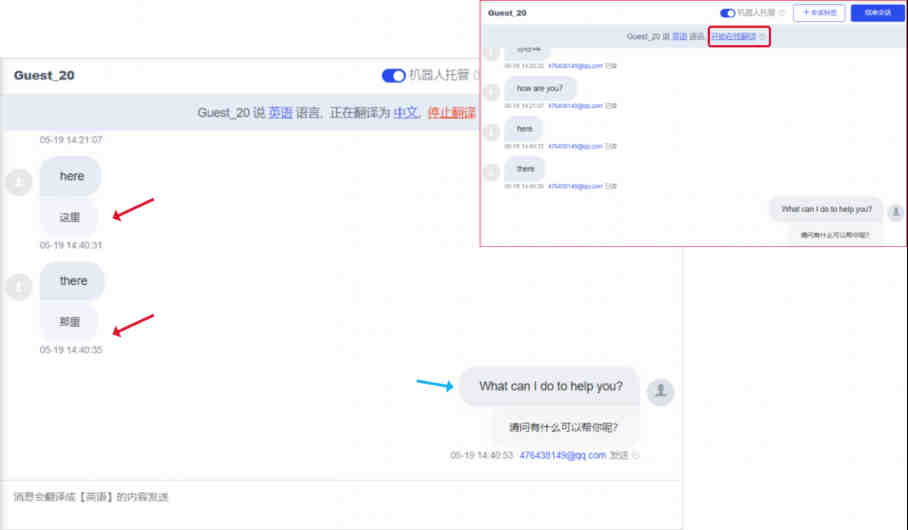Viewport: 908px width, 530px height.
Task: Click the message input field at bottom
Action: [340, 497]
